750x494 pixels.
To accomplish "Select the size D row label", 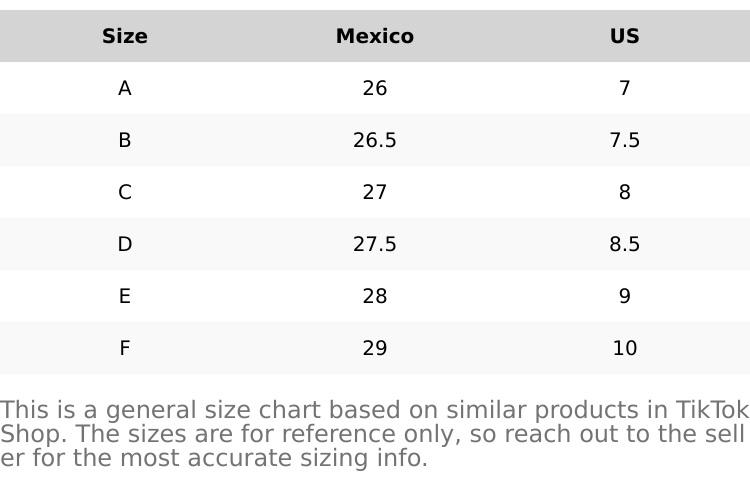I will tap(125, 245).
